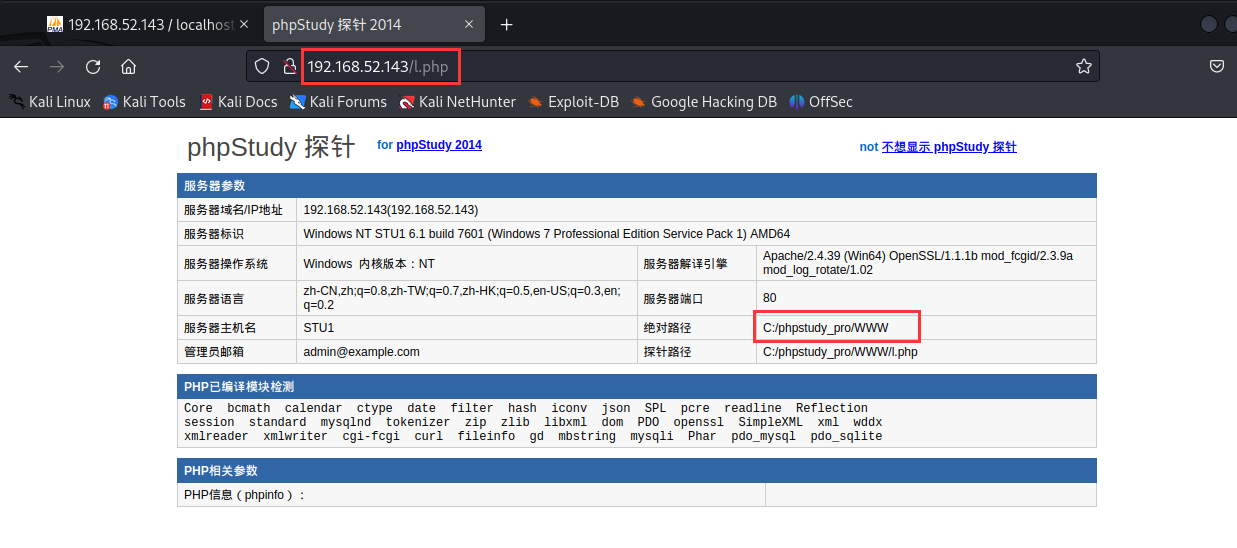Click the absolute path C:/phpstudy_pro/WWW

coord(825,327)
